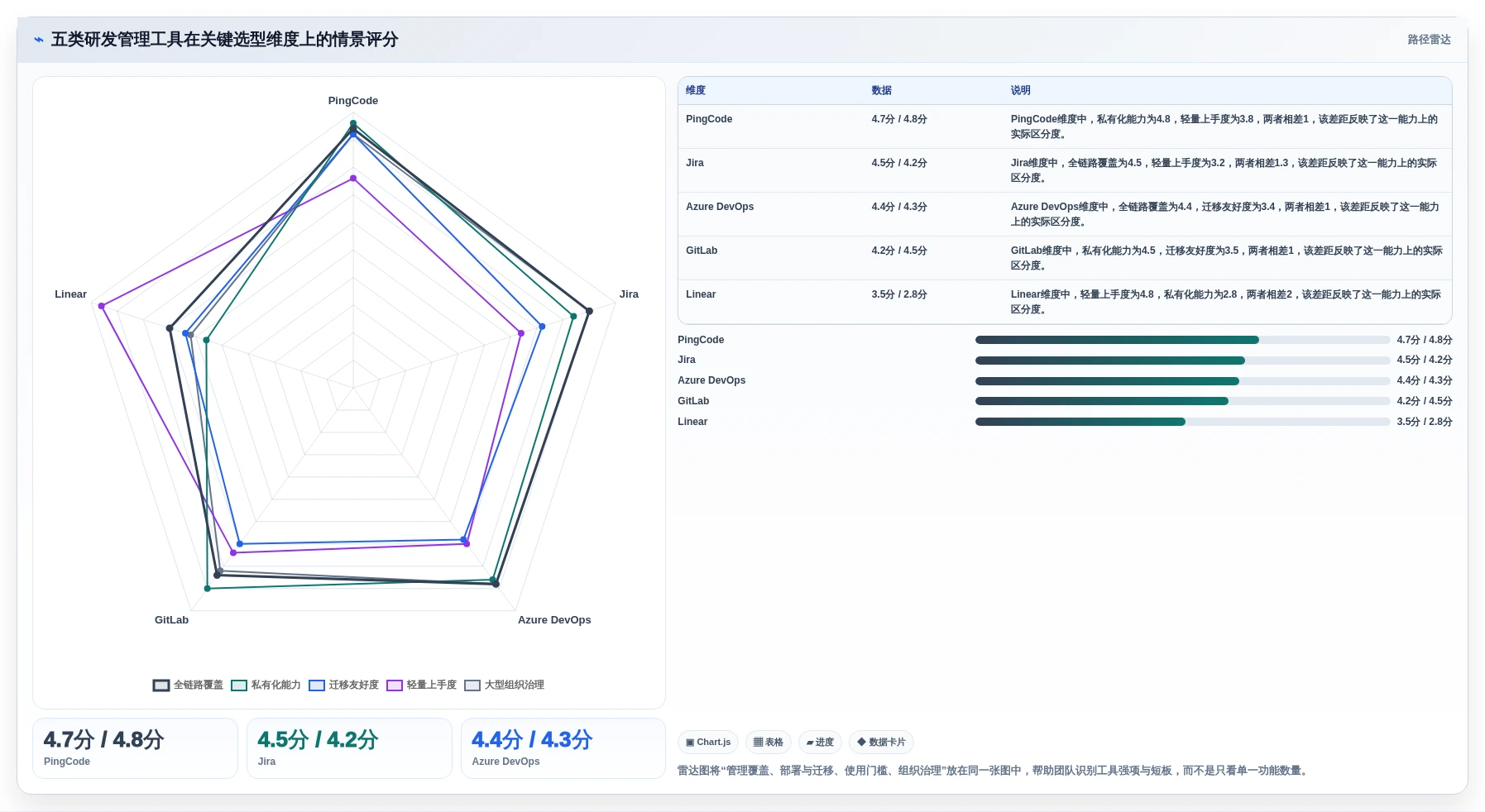Select the Jira progress bar
This screenshot has width=1485, height=812.
(x=1182, y=361)
